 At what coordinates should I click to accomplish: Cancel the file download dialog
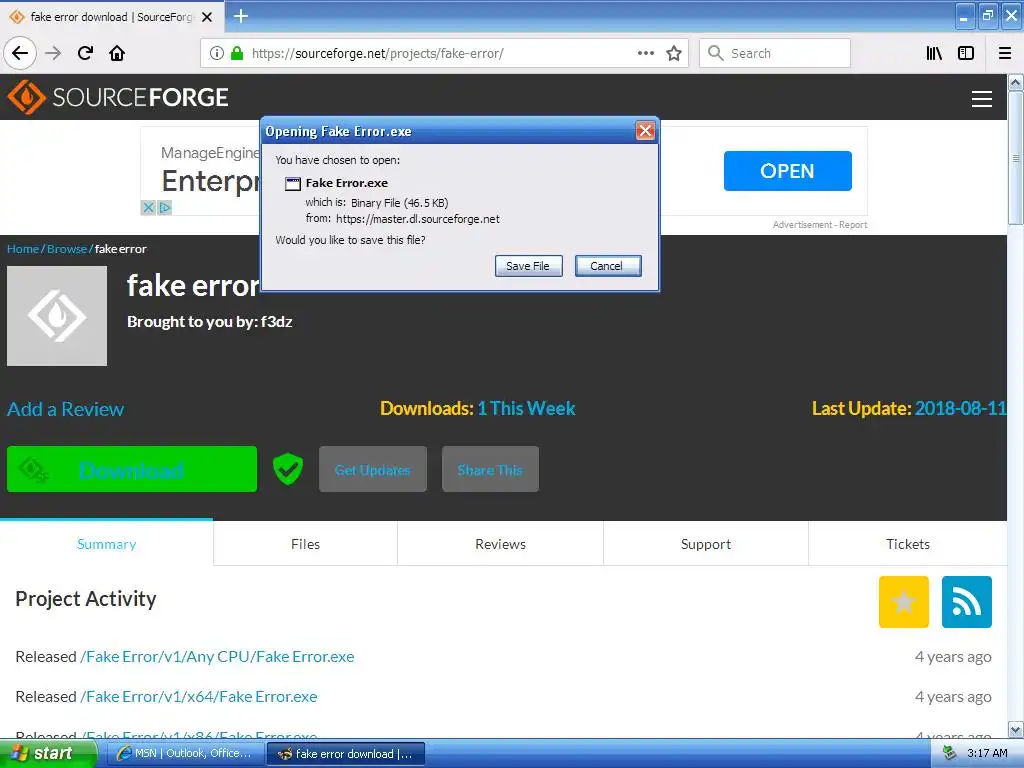607,266
